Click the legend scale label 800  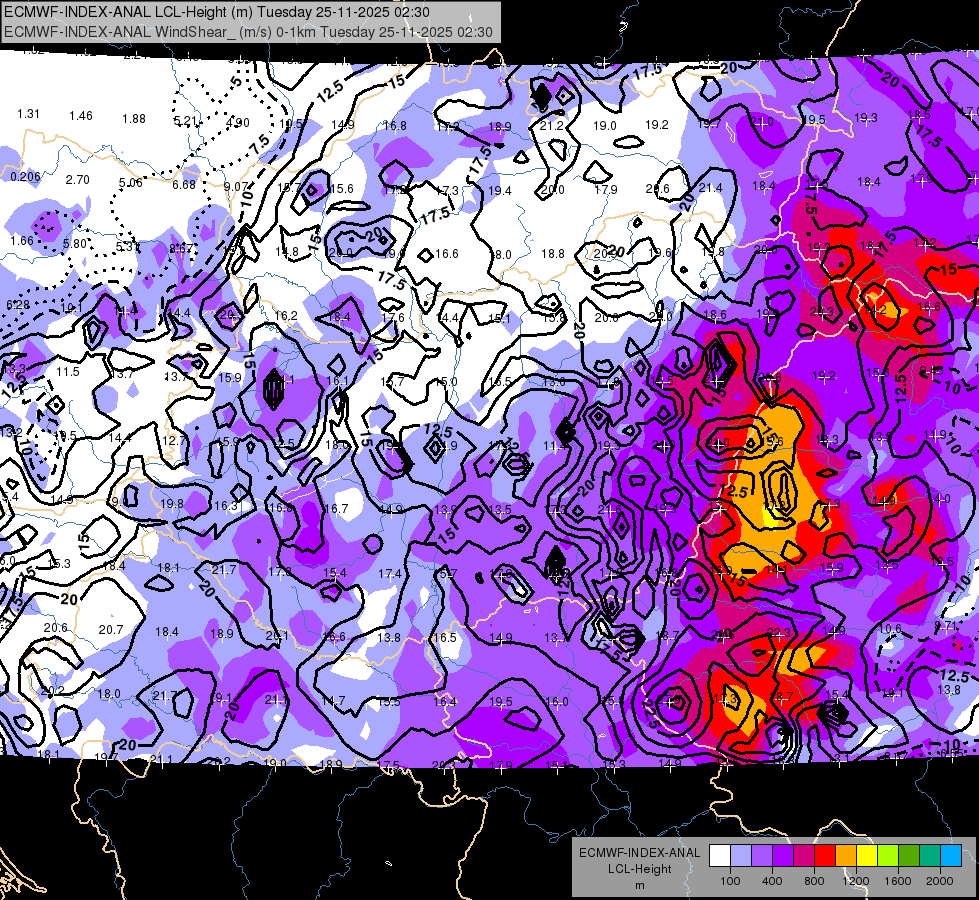814,881
